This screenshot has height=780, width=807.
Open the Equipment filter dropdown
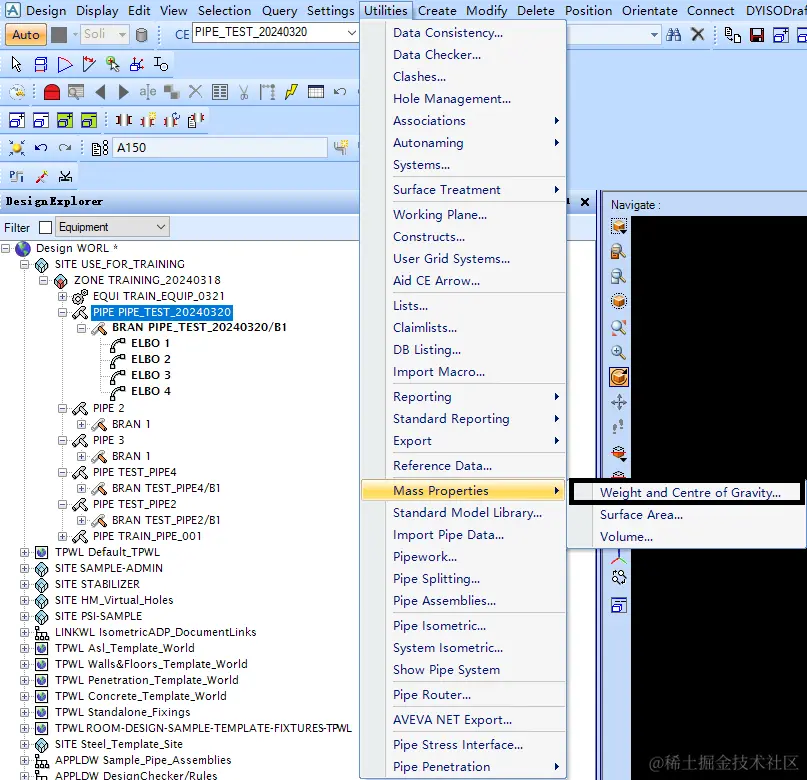[x=112, y=227]
